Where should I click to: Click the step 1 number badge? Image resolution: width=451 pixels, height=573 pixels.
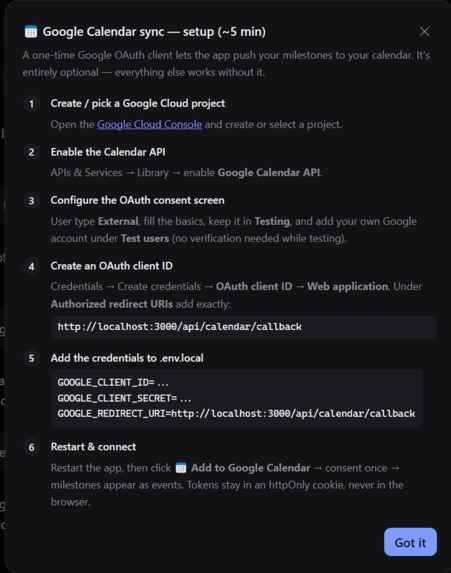[31, 104]
